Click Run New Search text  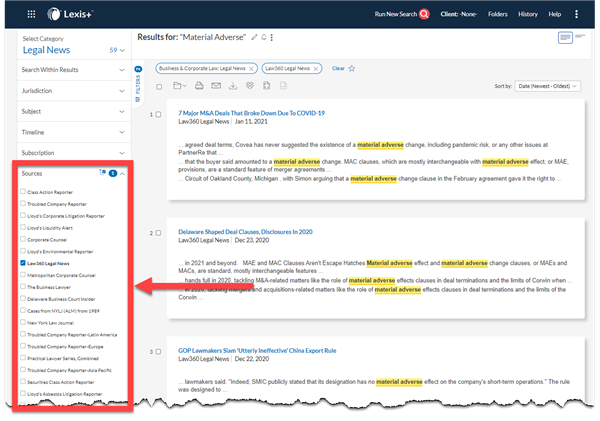point(396,14)
